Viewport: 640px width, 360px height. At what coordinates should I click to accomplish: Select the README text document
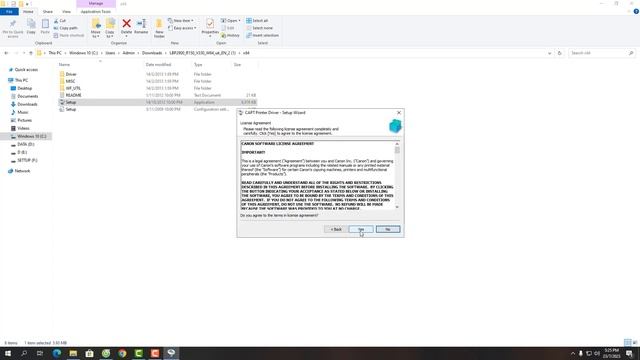[x=74, y=95]
